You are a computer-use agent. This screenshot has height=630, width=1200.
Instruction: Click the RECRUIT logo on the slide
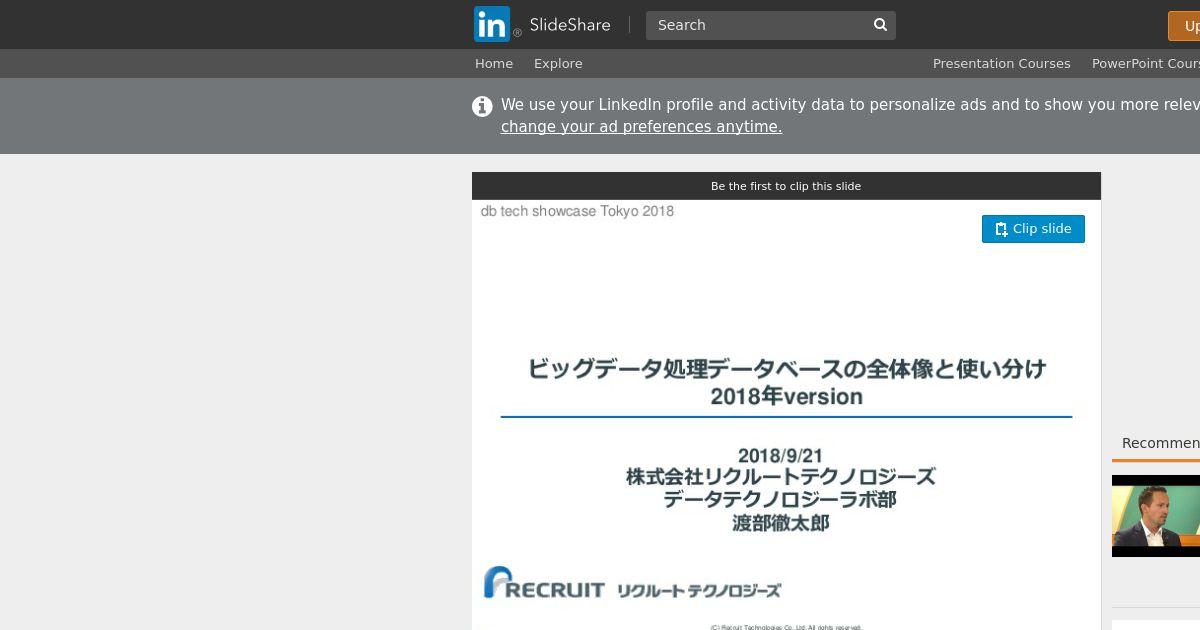click(544, 583)
